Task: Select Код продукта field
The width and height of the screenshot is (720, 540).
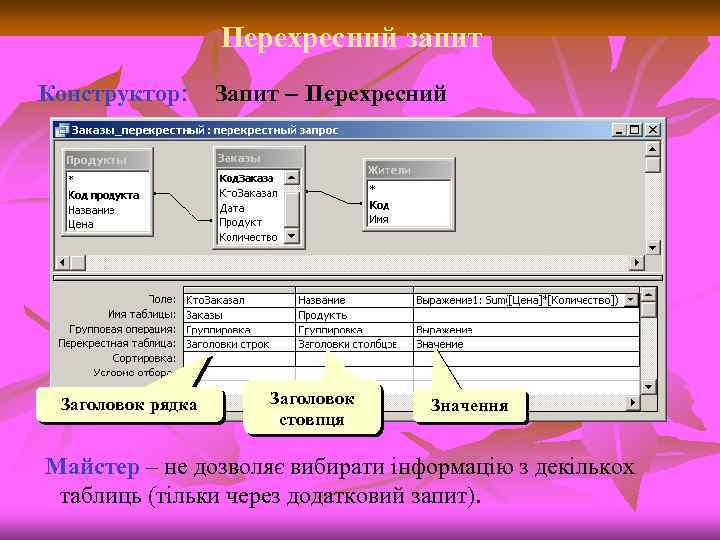Action: pos(103,195)
